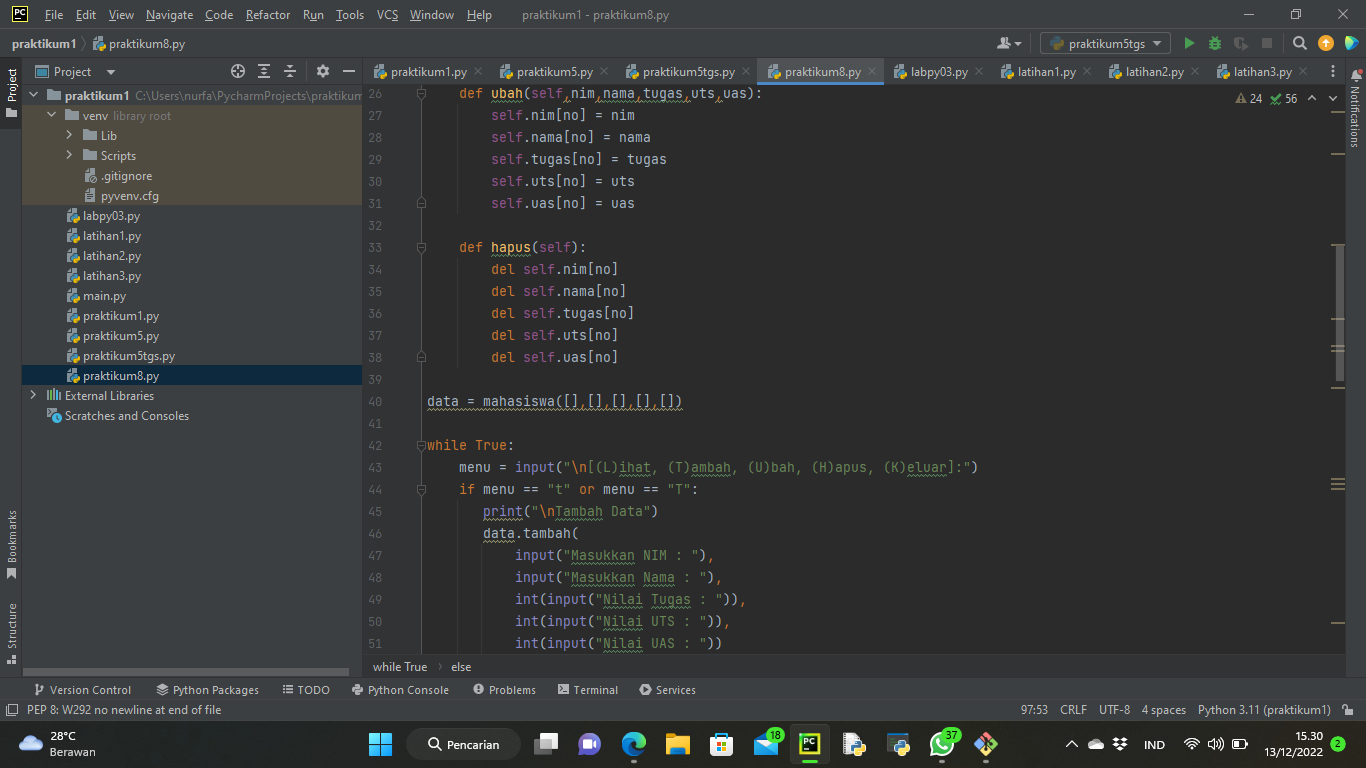Open the VCS menu
Screen dimensions: 1366x768
click(387, 15)
